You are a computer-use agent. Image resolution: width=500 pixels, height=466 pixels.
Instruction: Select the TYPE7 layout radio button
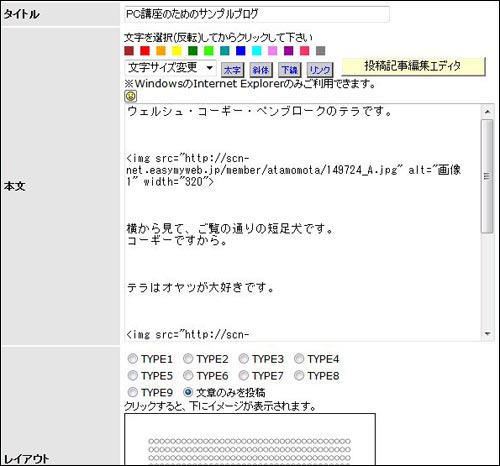(x=243, y=376)
